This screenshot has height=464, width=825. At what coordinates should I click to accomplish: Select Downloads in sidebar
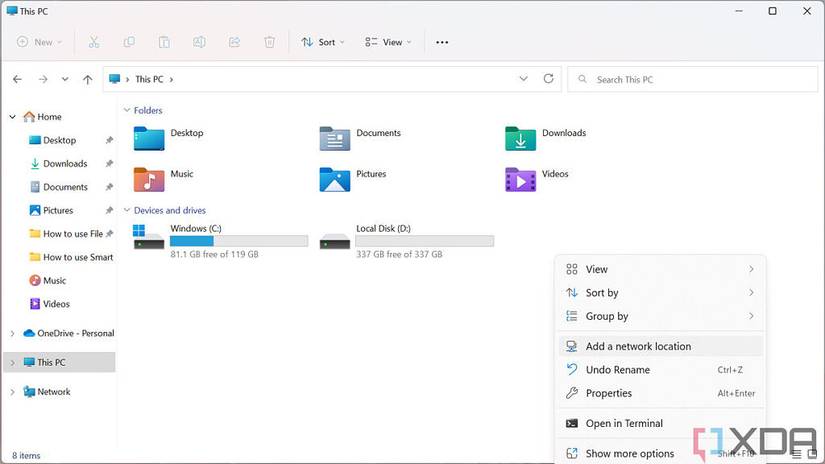coord(65,164)
